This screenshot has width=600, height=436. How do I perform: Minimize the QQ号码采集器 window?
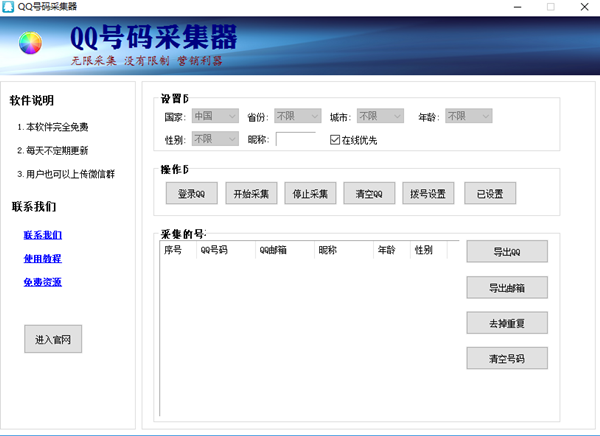518,7
